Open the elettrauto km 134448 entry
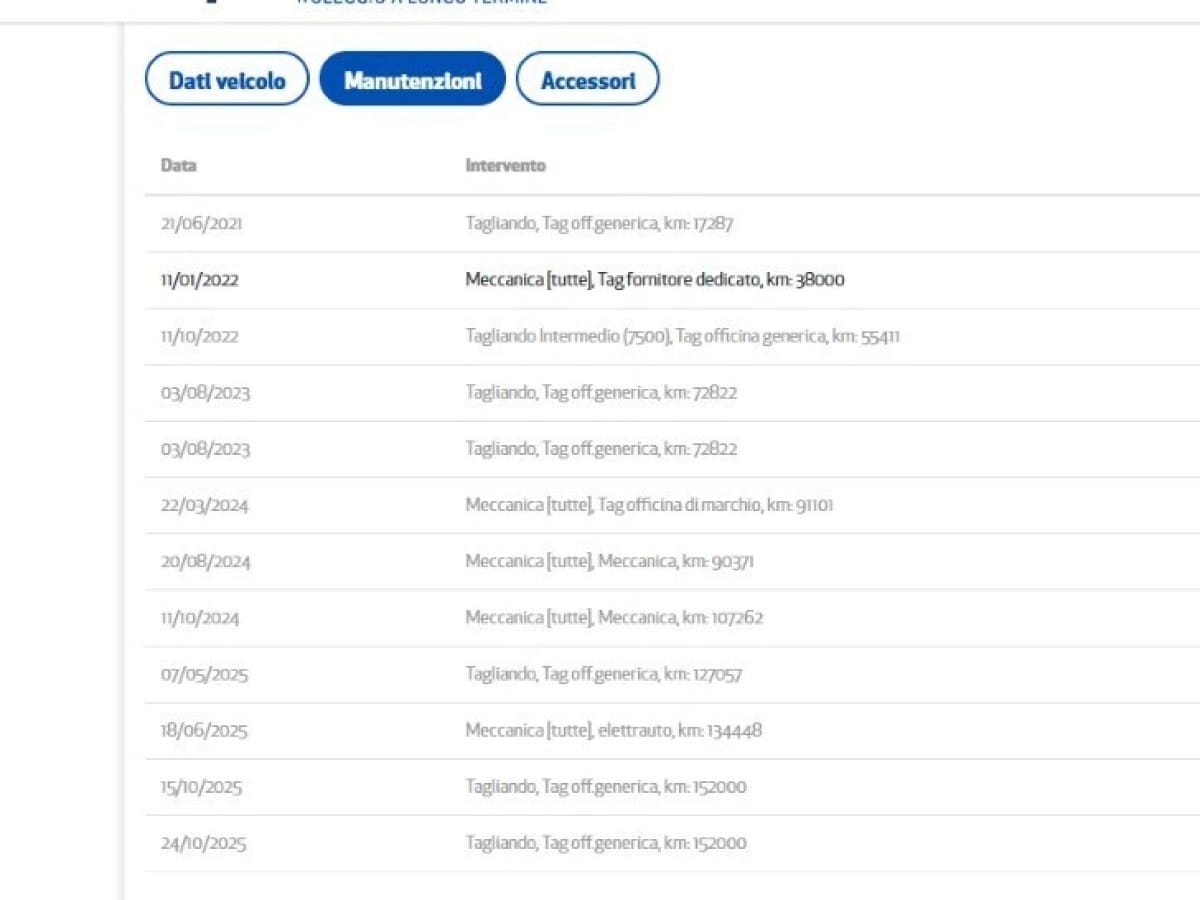The image size is (1200, 900). (613, 731)
